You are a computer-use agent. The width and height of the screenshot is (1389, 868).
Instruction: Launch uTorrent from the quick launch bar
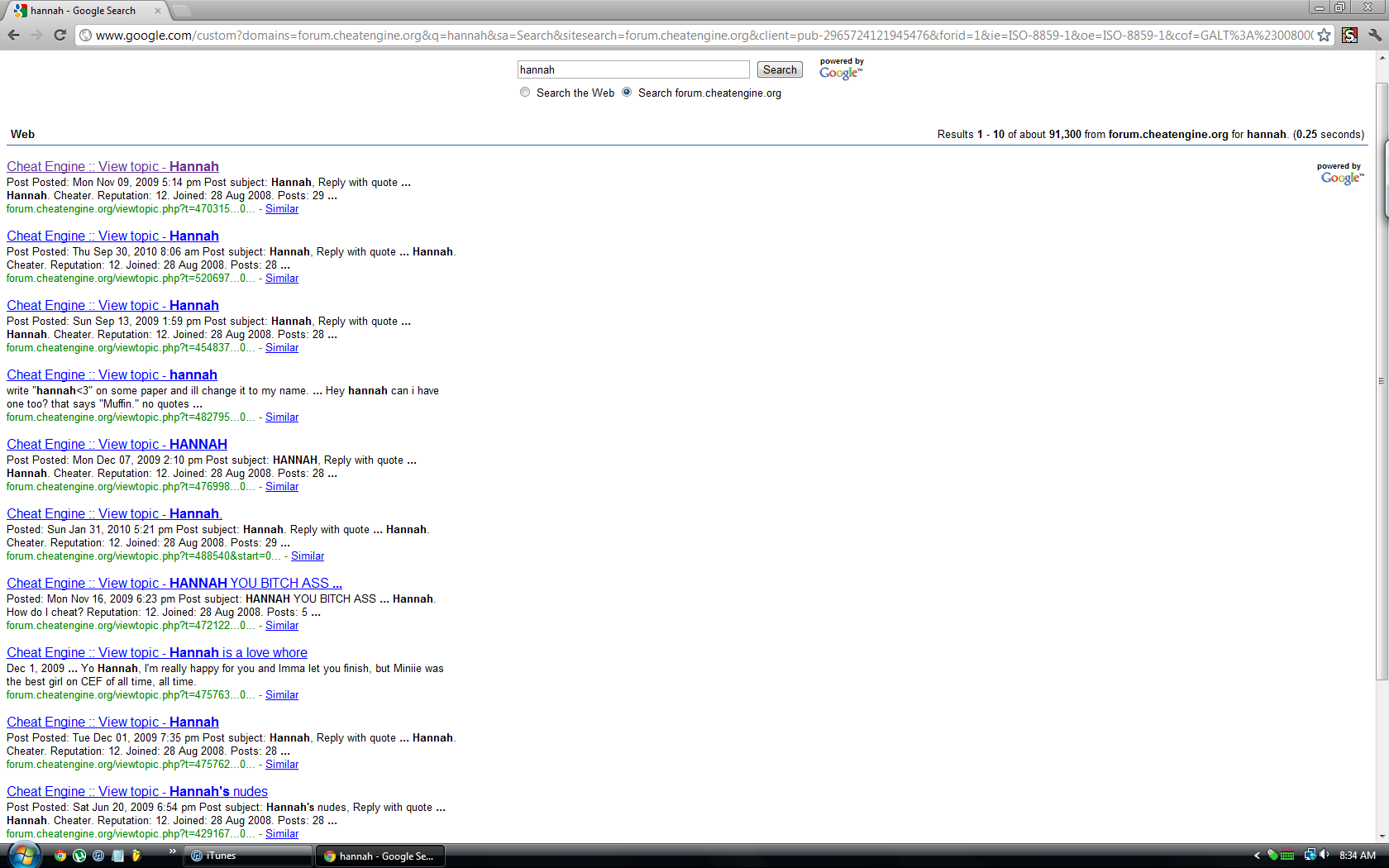(x=79, y=856)
